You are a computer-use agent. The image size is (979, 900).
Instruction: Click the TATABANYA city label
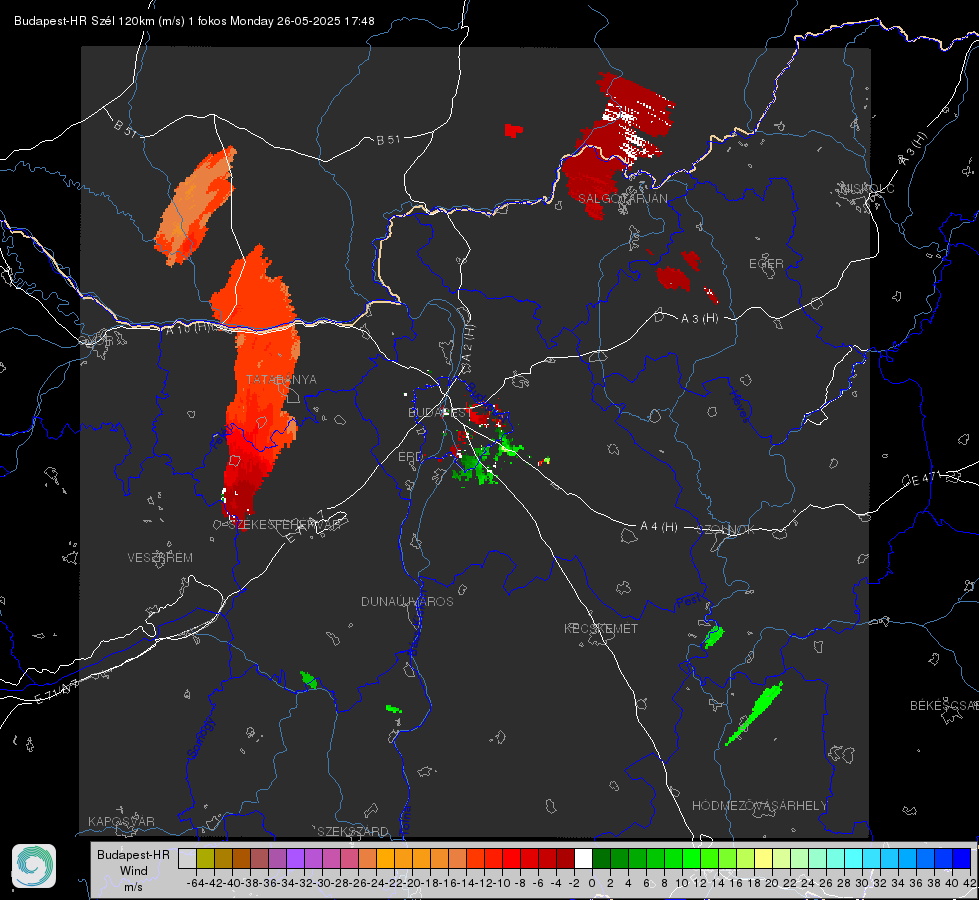click(x=281, y=380)
